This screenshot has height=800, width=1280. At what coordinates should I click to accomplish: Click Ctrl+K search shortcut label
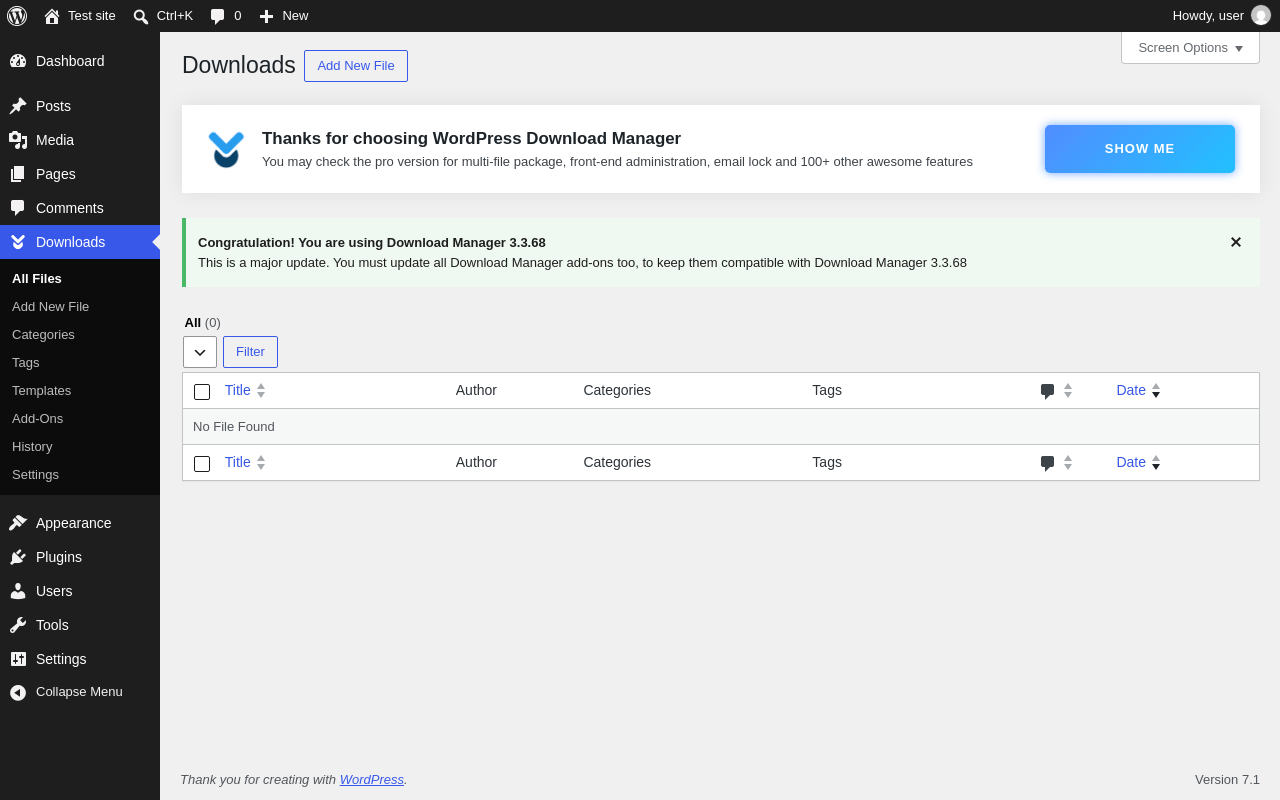pos(175,16)
